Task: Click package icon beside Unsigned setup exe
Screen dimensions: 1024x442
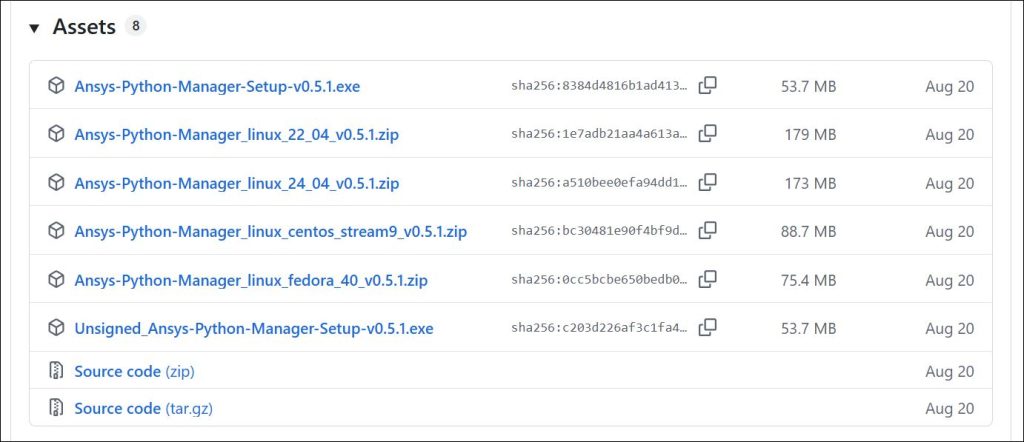Action: click(x=56, y=328)
